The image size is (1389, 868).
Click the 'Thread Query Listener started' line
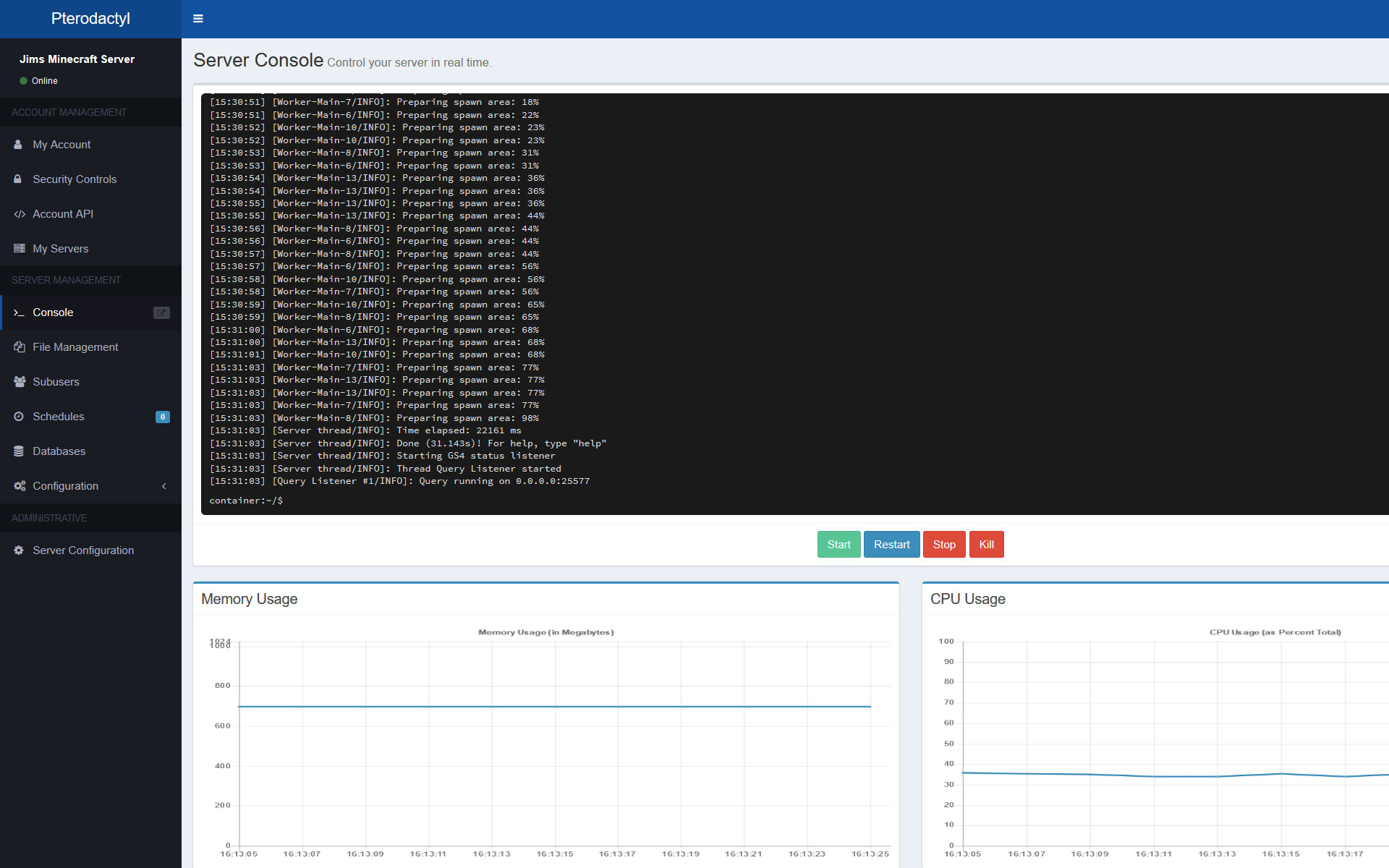click(x=386, y=469)
